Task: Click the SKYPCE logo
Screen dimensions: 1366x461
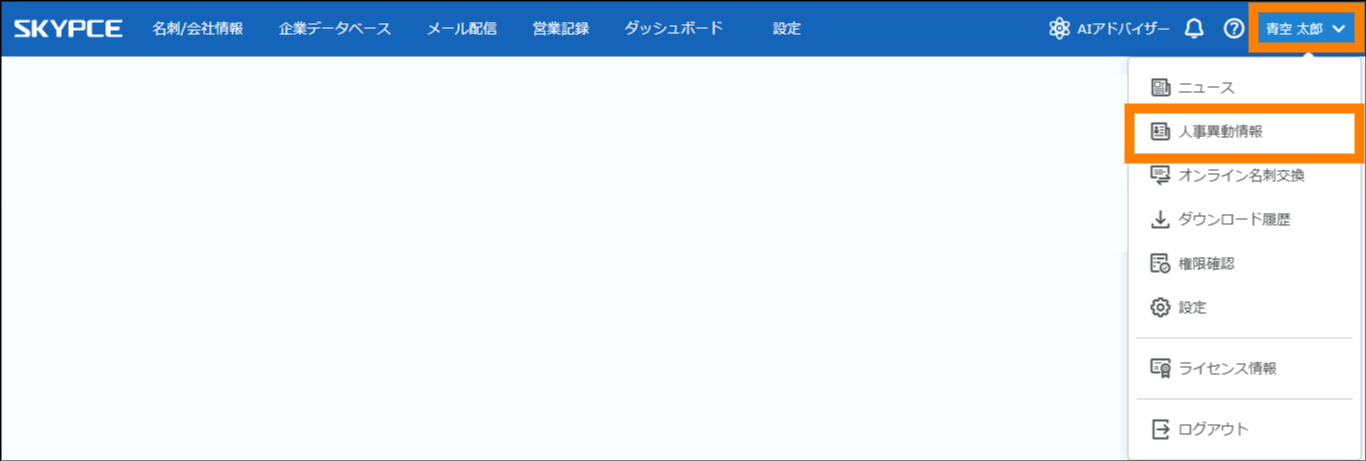Action: [68, 29]
